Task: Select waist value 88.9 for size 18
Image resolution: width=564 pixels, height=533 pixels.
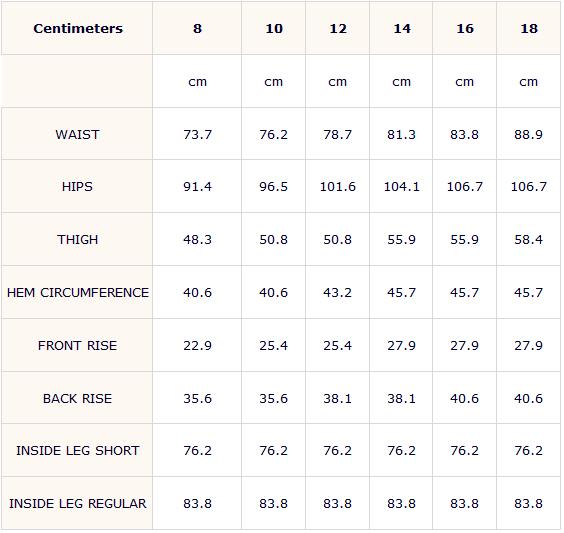Action: (528, 135)
